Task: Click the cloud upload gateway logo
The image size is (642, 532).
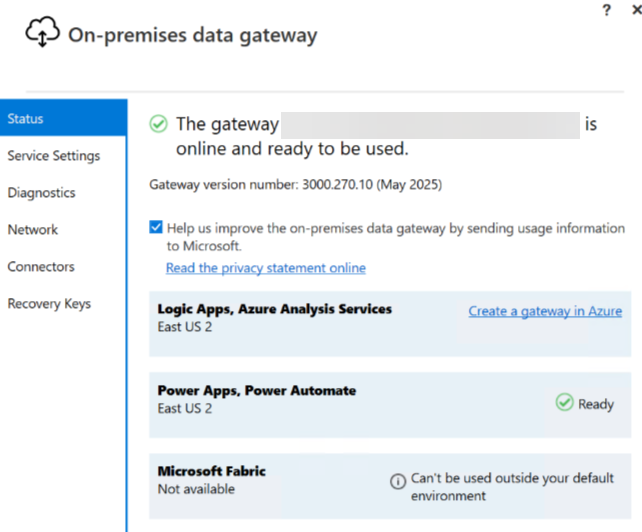Action: (43, 32)
